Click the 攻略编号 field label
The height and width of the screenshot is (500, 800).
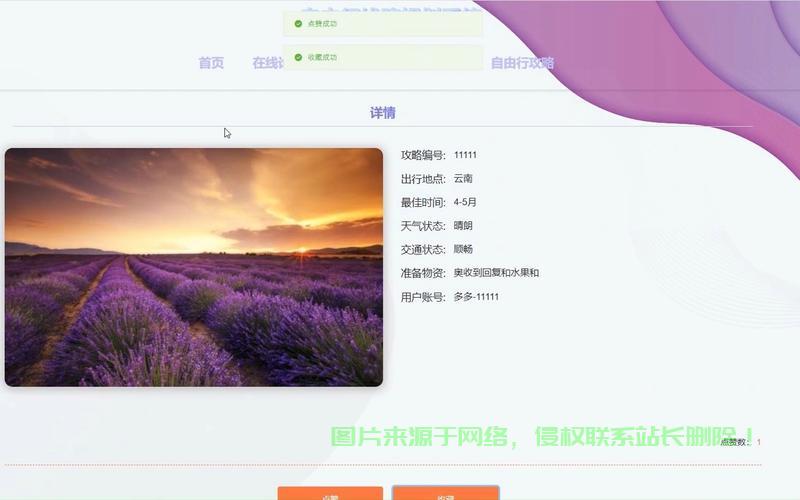423,155
